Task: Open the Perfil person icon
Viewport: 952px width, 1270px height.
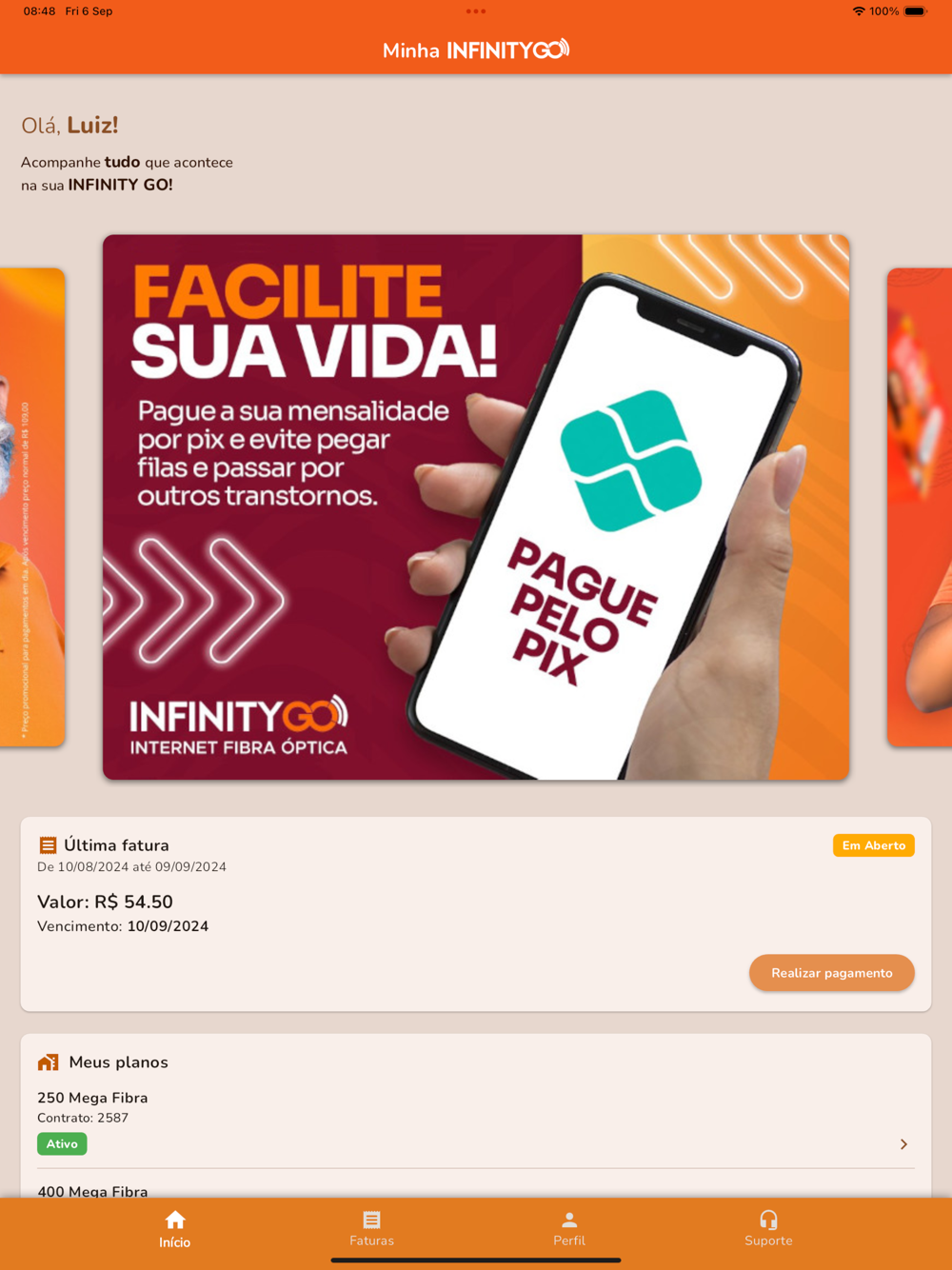Action: point(569,1220)
